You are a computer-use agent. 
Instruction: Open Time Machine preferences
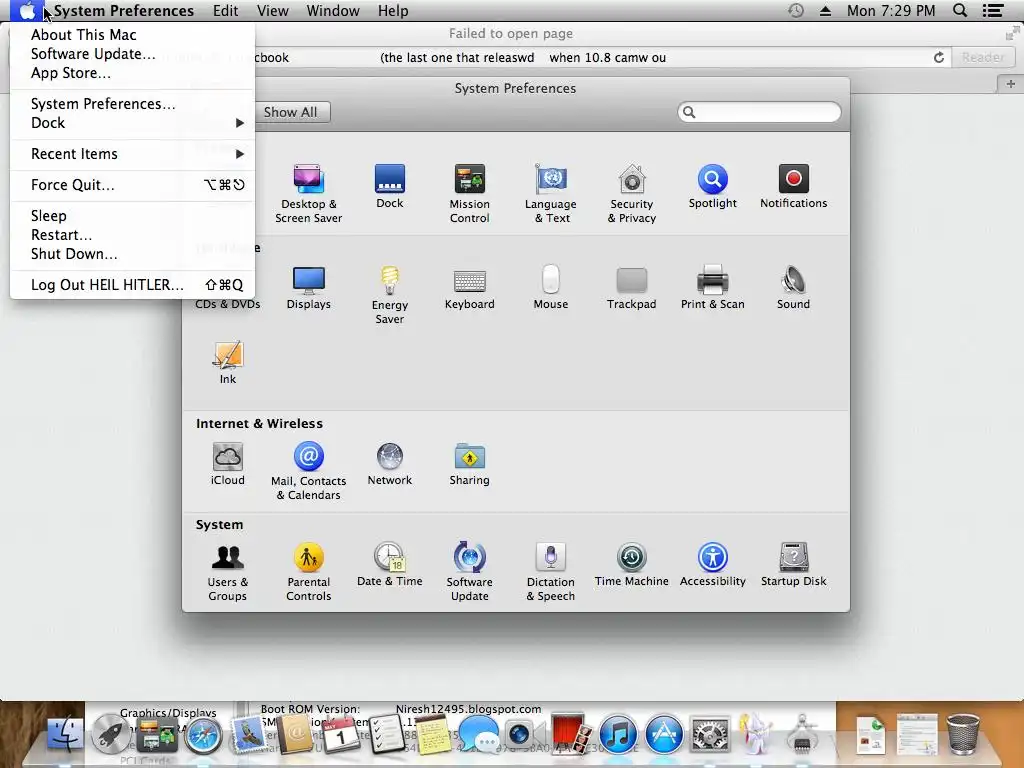[x=632, y=564]
